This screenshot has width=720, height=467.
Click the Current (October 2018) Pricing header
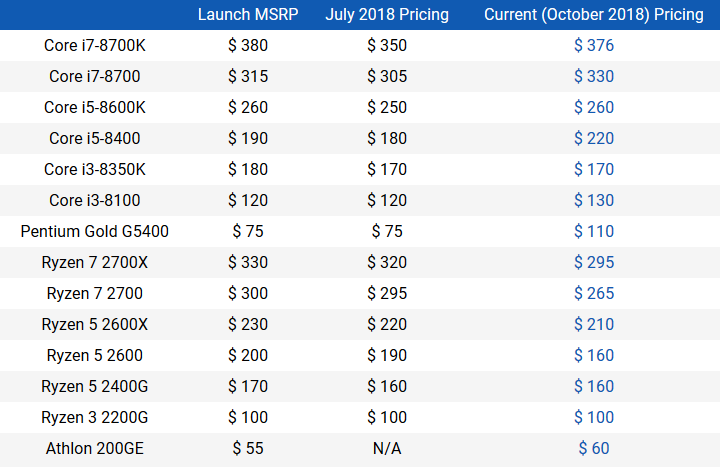(593, 15)
